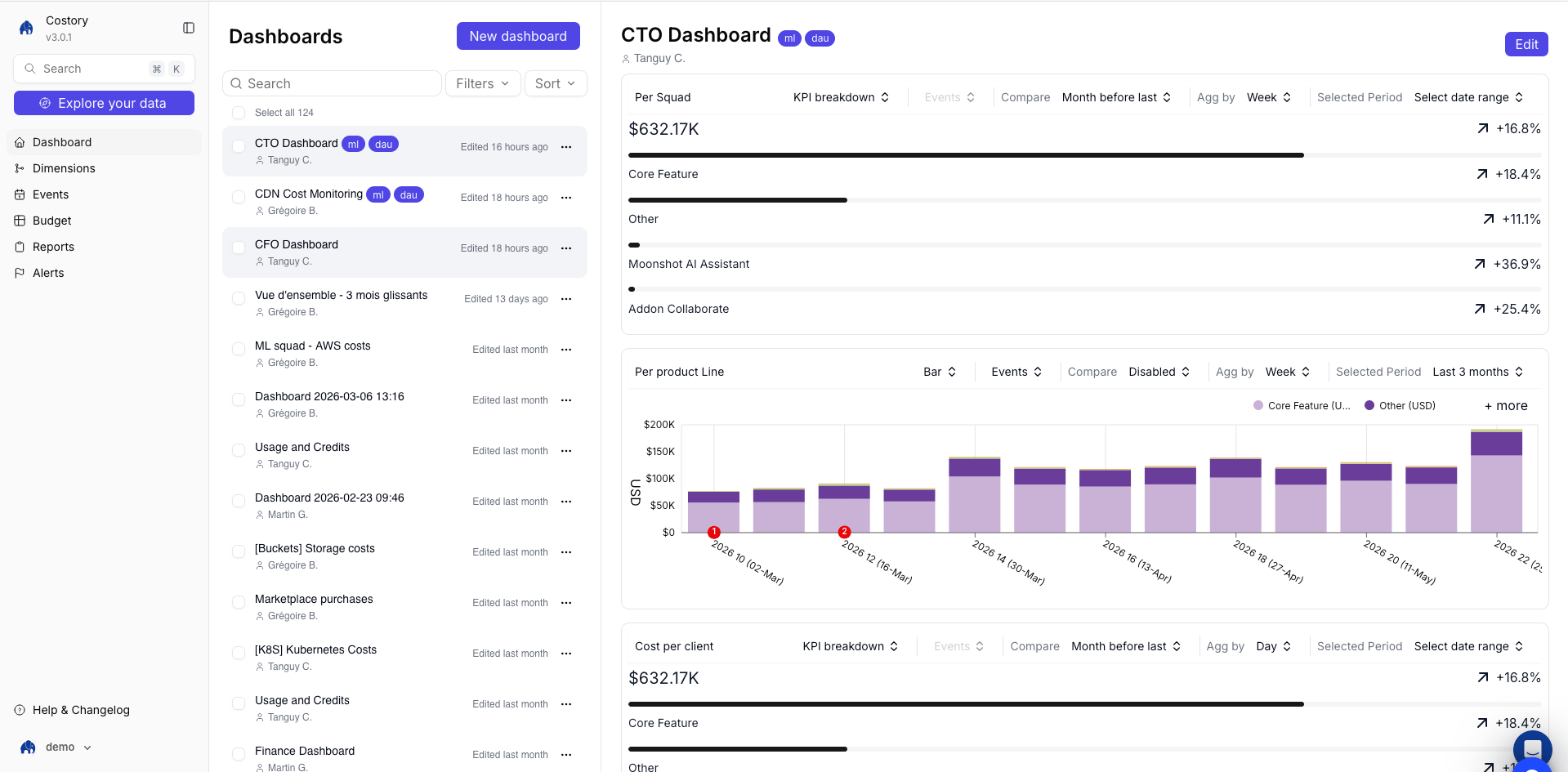This screenshot has height=772, width=1568.
Task: Change Per Squad Agg by Week dropdown
Action: (x=1269, y=97)
